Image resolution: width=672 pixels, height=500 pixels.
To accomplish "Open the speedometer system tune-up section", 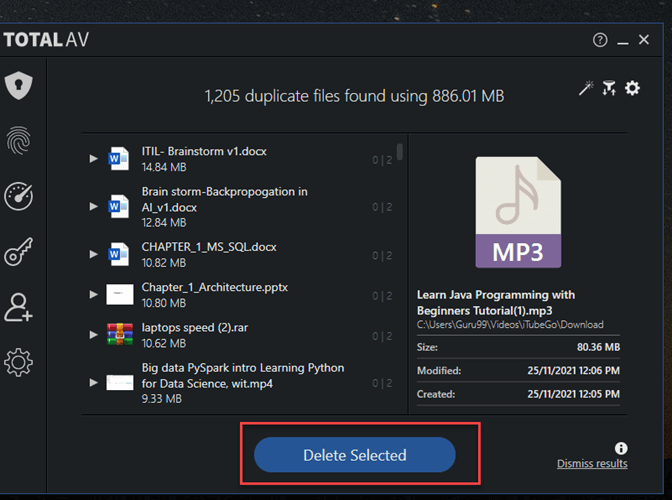I will coord(19,196).
